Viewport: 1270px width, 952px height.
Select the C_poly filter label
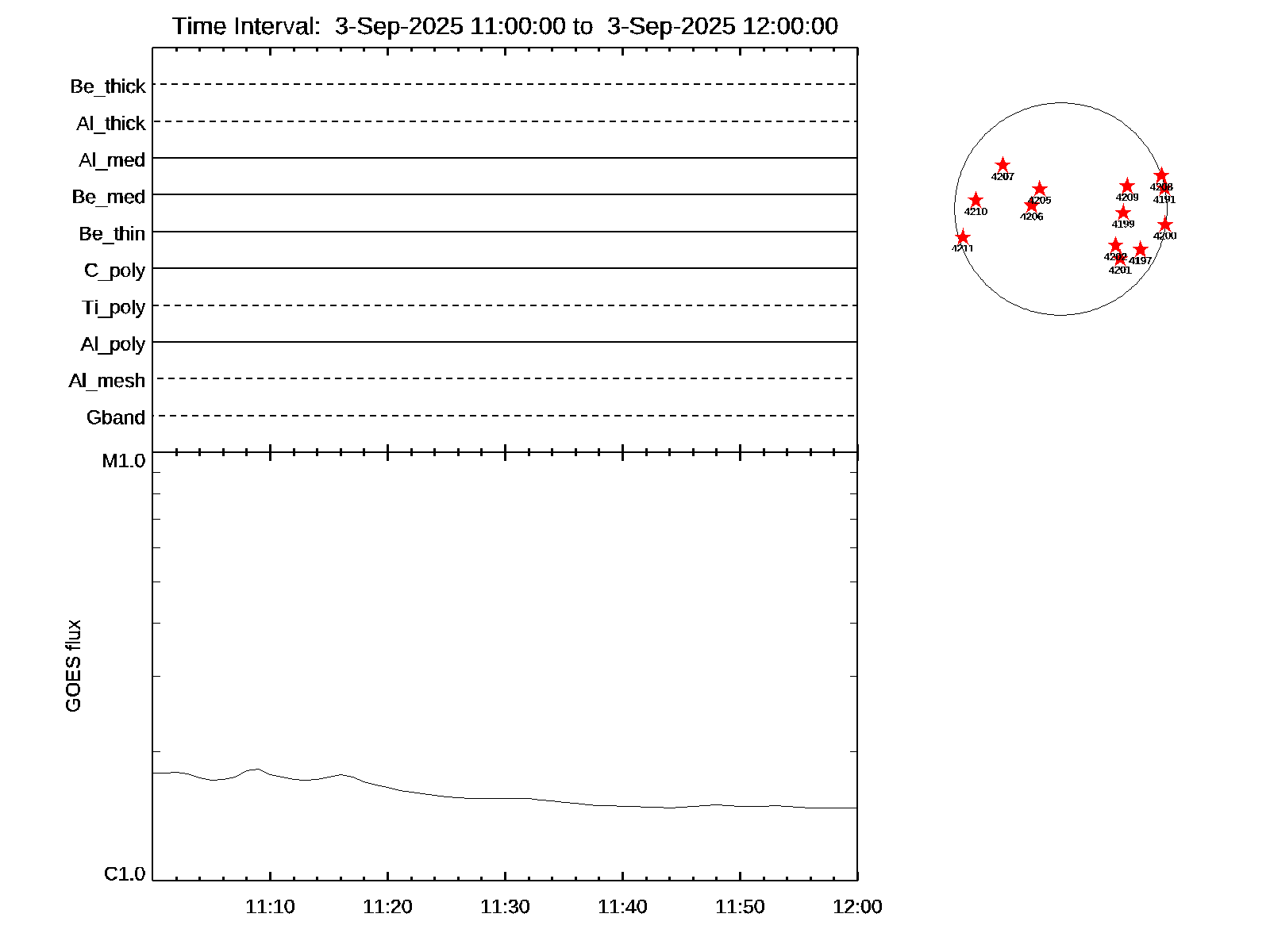(x=115, y=271)
